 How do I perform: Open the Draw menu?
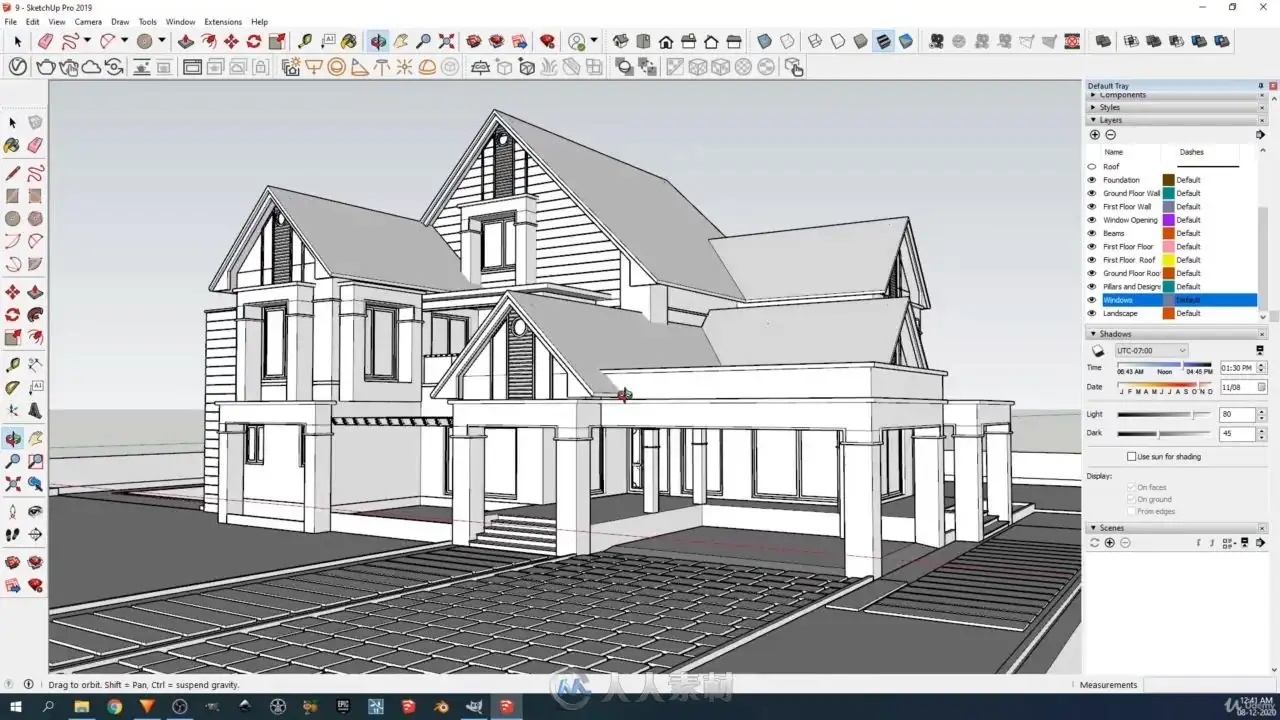(120, 21)
